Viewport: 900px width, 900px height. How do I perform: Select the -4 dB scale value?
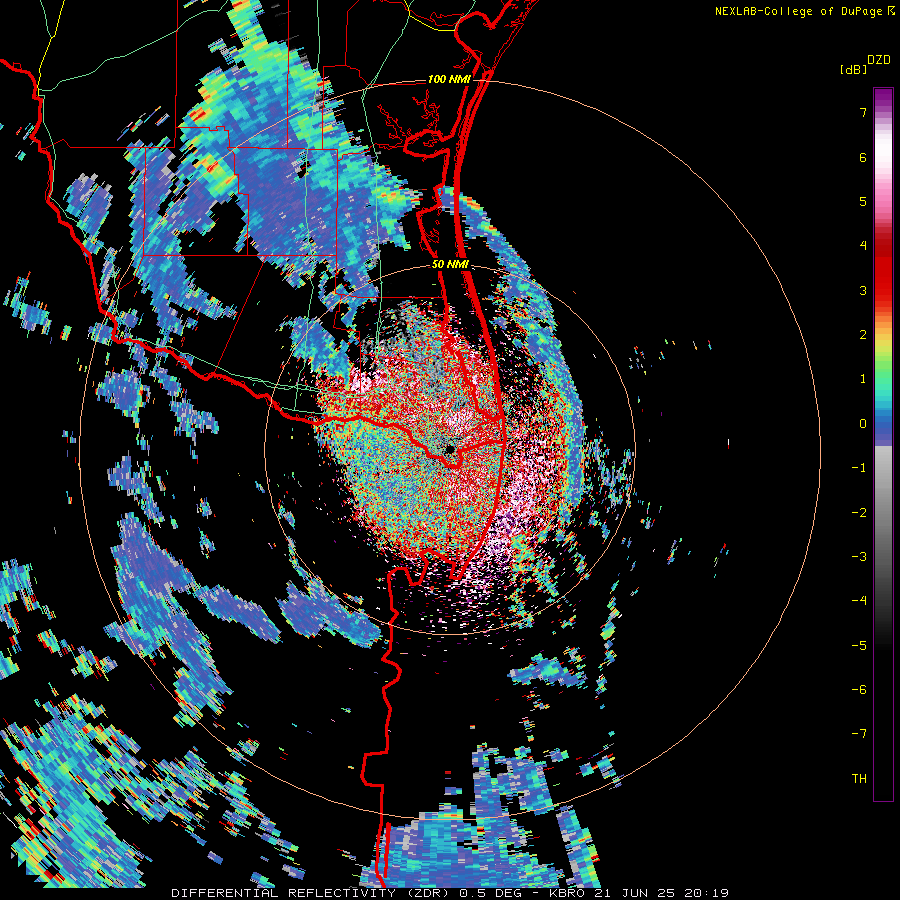pyautogui.click(x=859, y=601)
